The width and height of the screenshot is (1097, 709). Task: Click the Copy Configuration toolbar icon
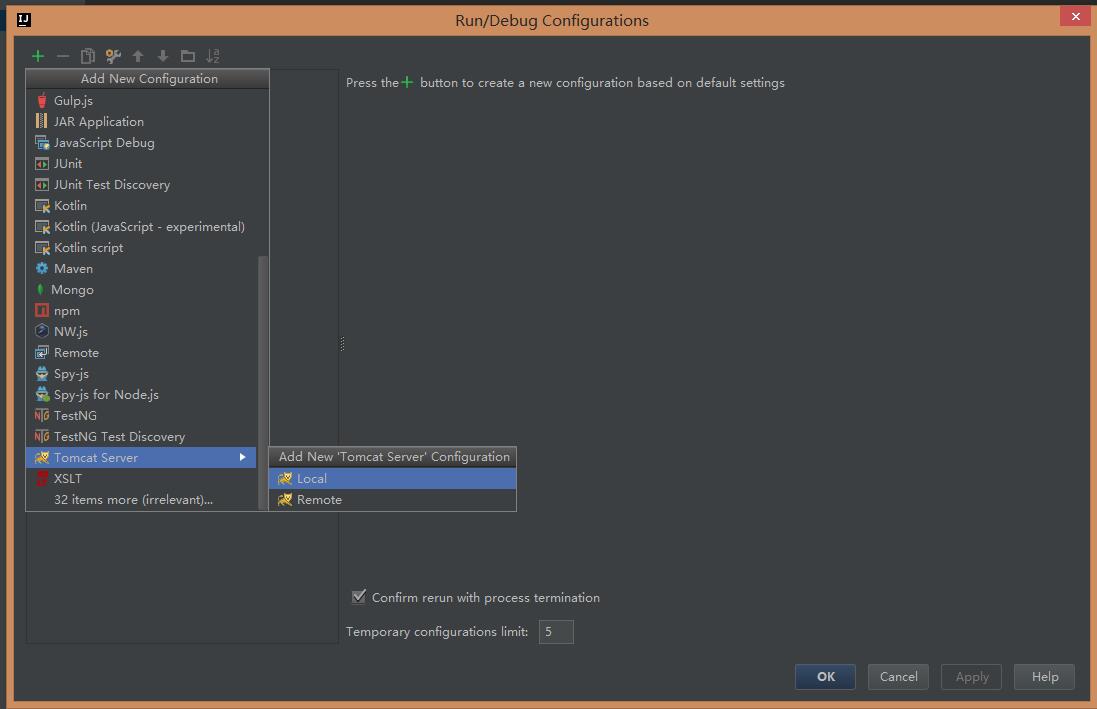coord(87,56)
